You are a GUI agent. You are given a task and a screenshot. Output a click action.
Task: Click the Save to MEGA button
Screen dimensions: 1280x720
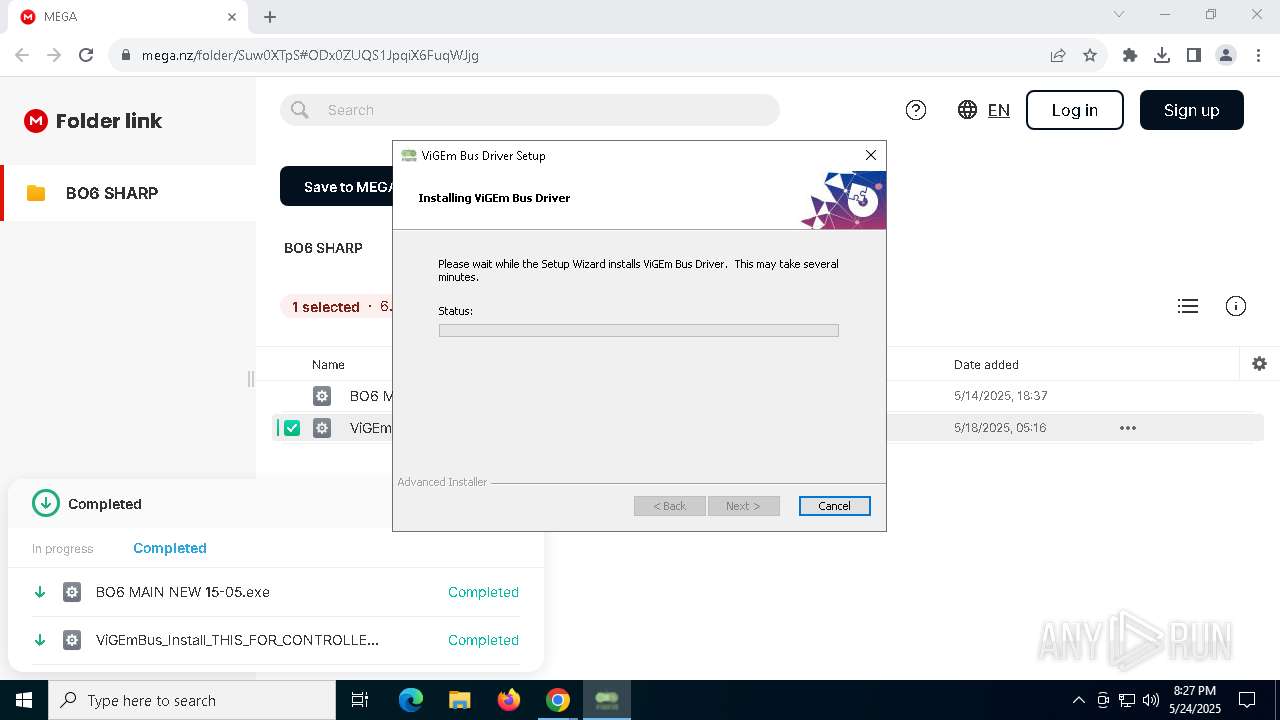[x=337, y=187]
